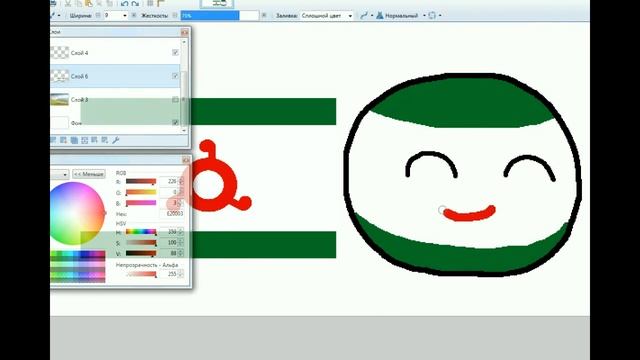Select the open image thumbnail tab at top
This screenshot has width=640, height=360.
(x=217, y=4)
